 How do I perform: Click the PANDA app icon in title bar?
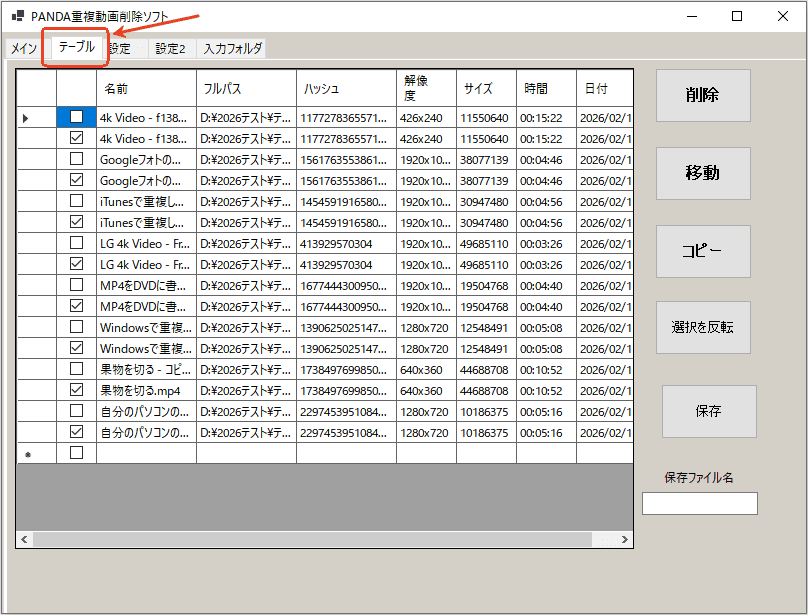click(x=17, y=17)
